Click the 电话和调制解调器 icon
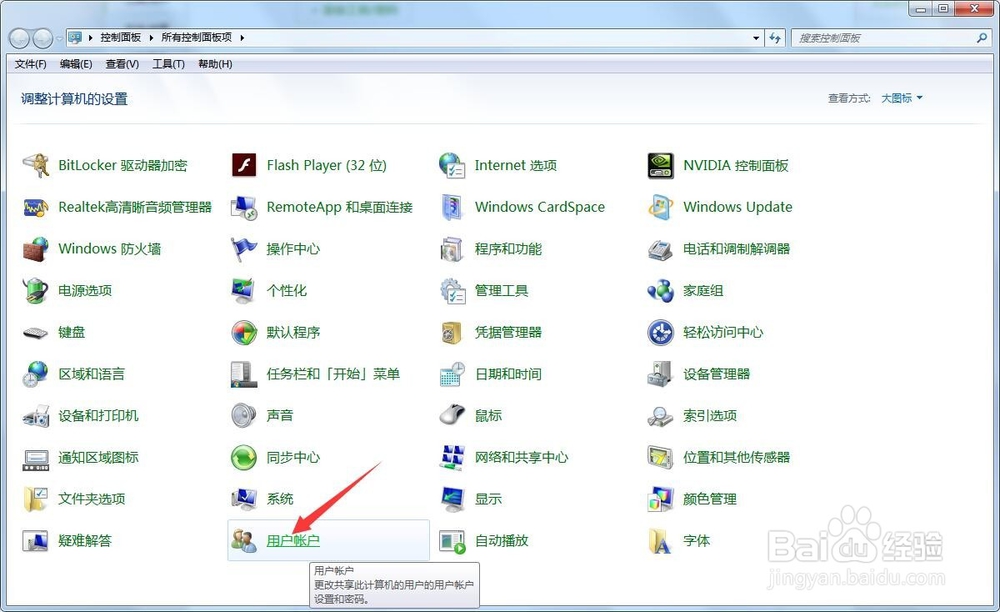1000x612 pixels. [x=660, y=249]
